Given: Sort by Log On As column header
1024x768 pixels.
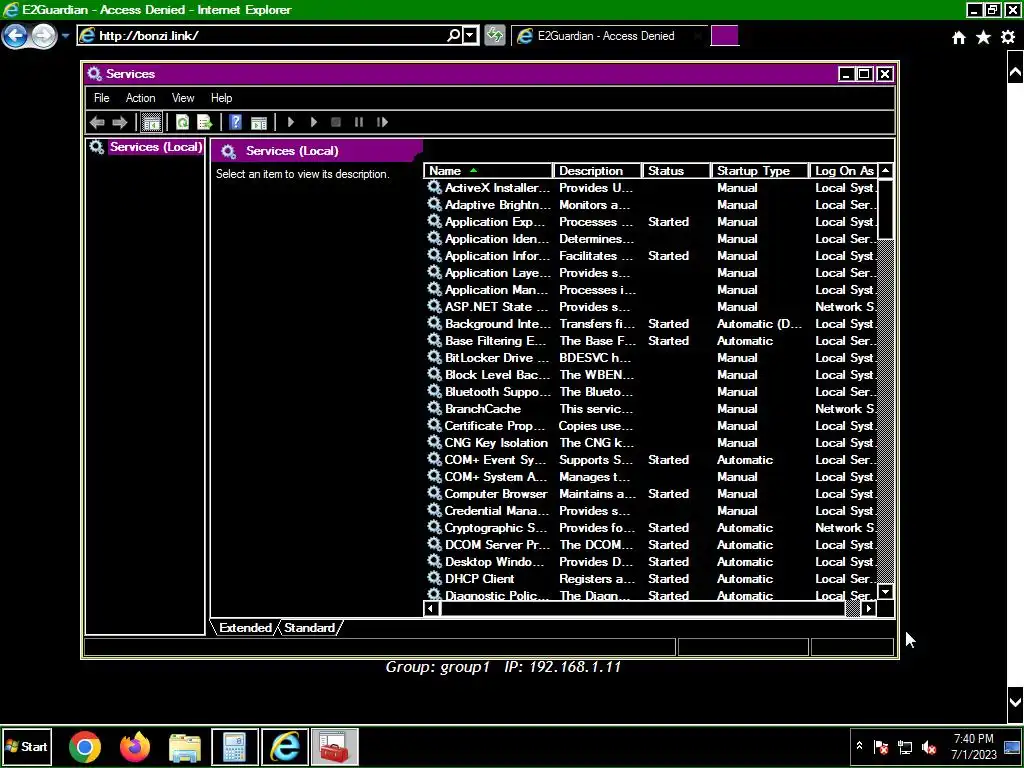Looking at the screenshot, I should [844, 170].
